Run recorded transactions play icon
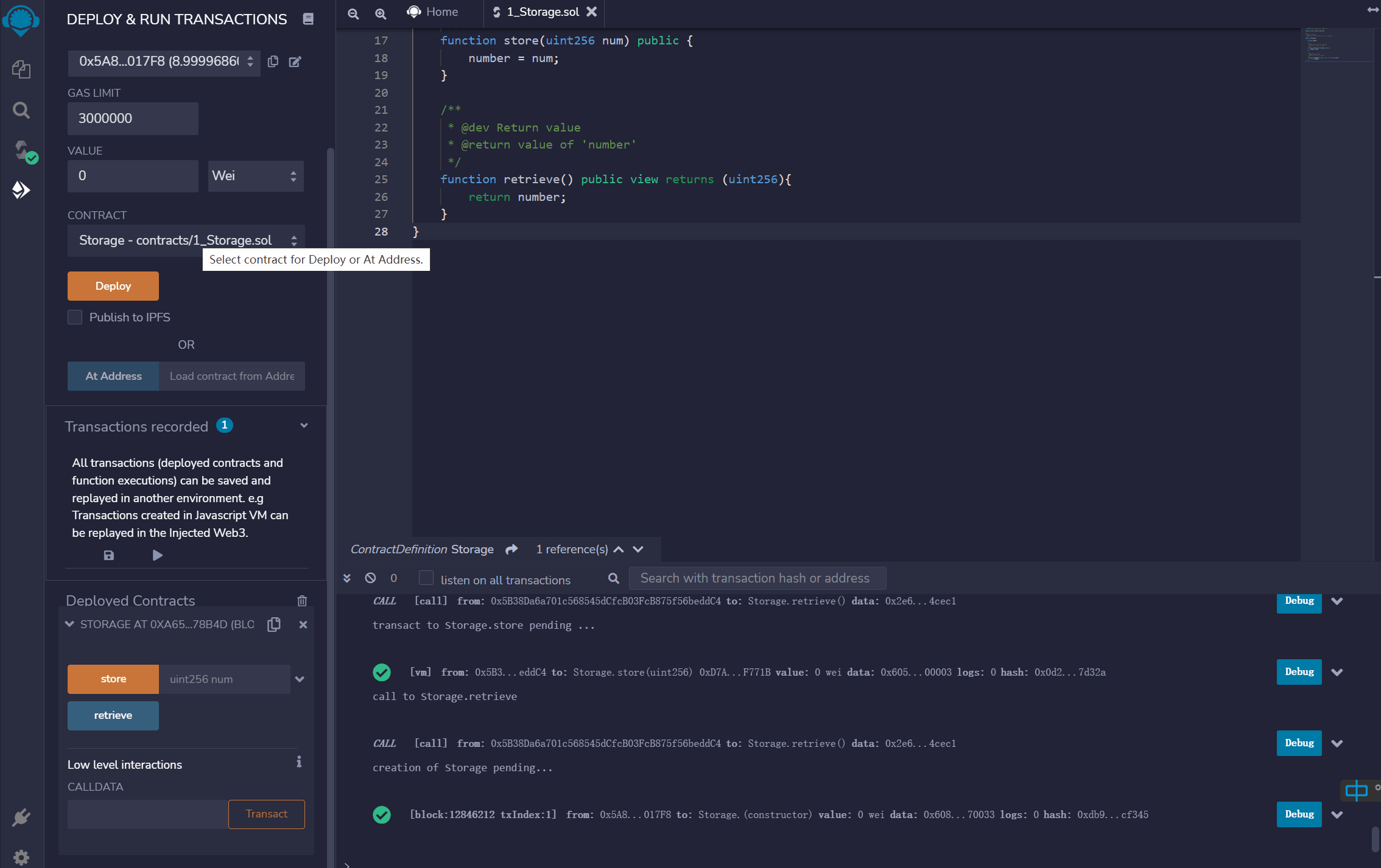This screenshot has height=868, width=1381. coord(157,555)
